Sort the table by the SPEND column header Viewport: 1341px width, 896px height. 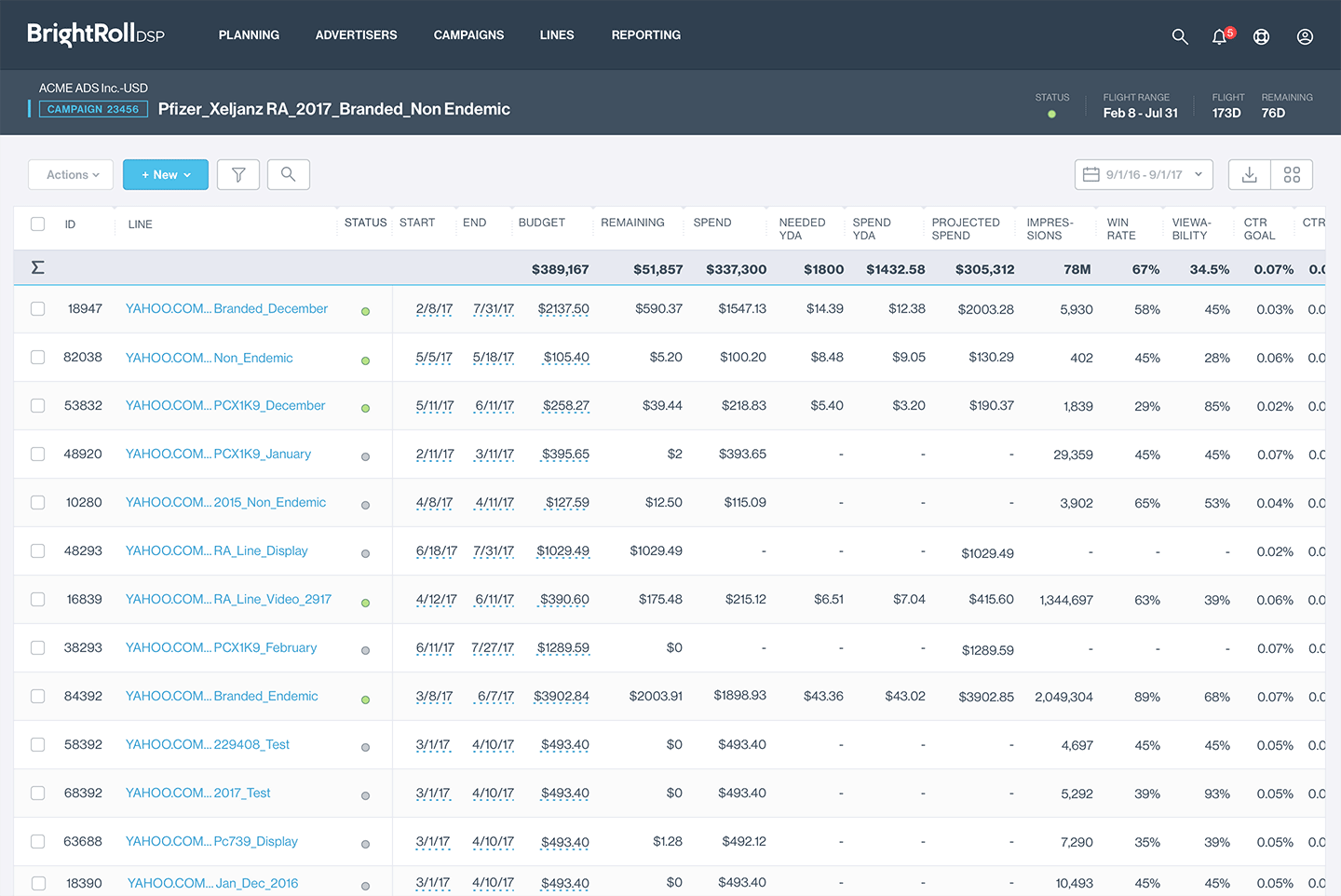tap(712, 223)
